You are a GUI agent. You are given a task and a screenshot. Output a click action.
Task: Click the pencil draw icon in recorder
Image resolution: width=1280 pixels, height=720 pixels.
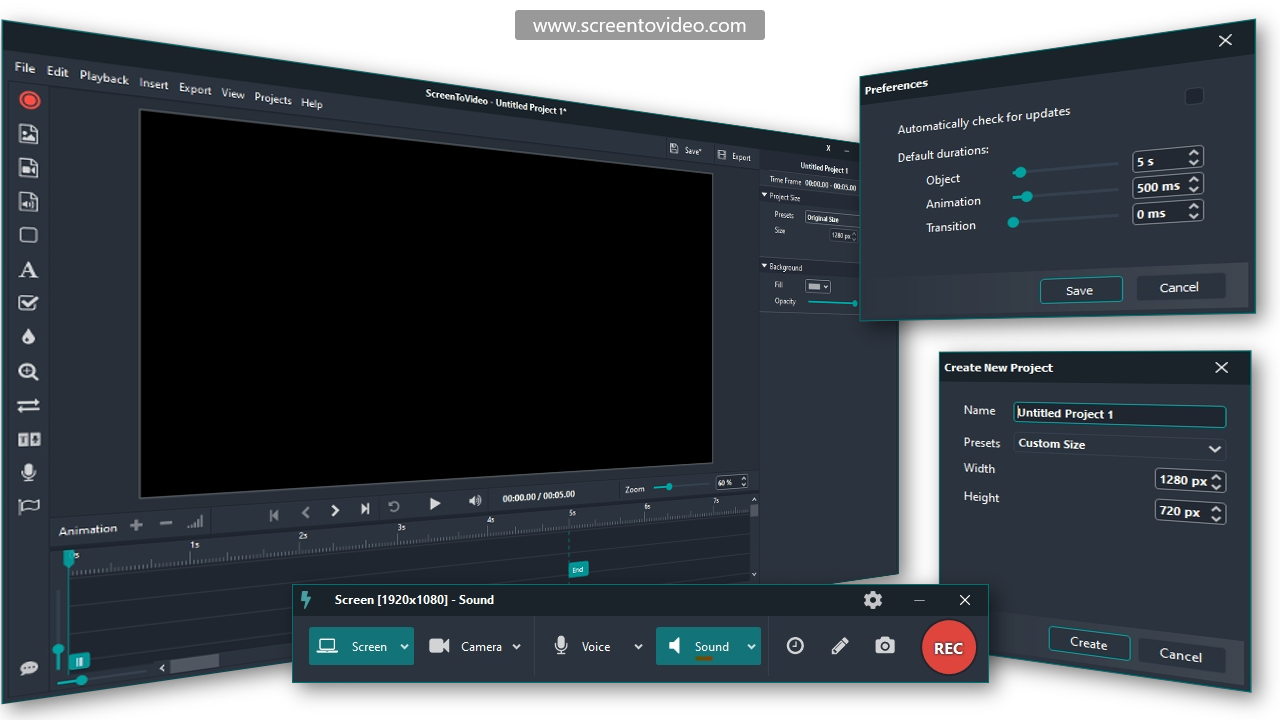[840, 646]
